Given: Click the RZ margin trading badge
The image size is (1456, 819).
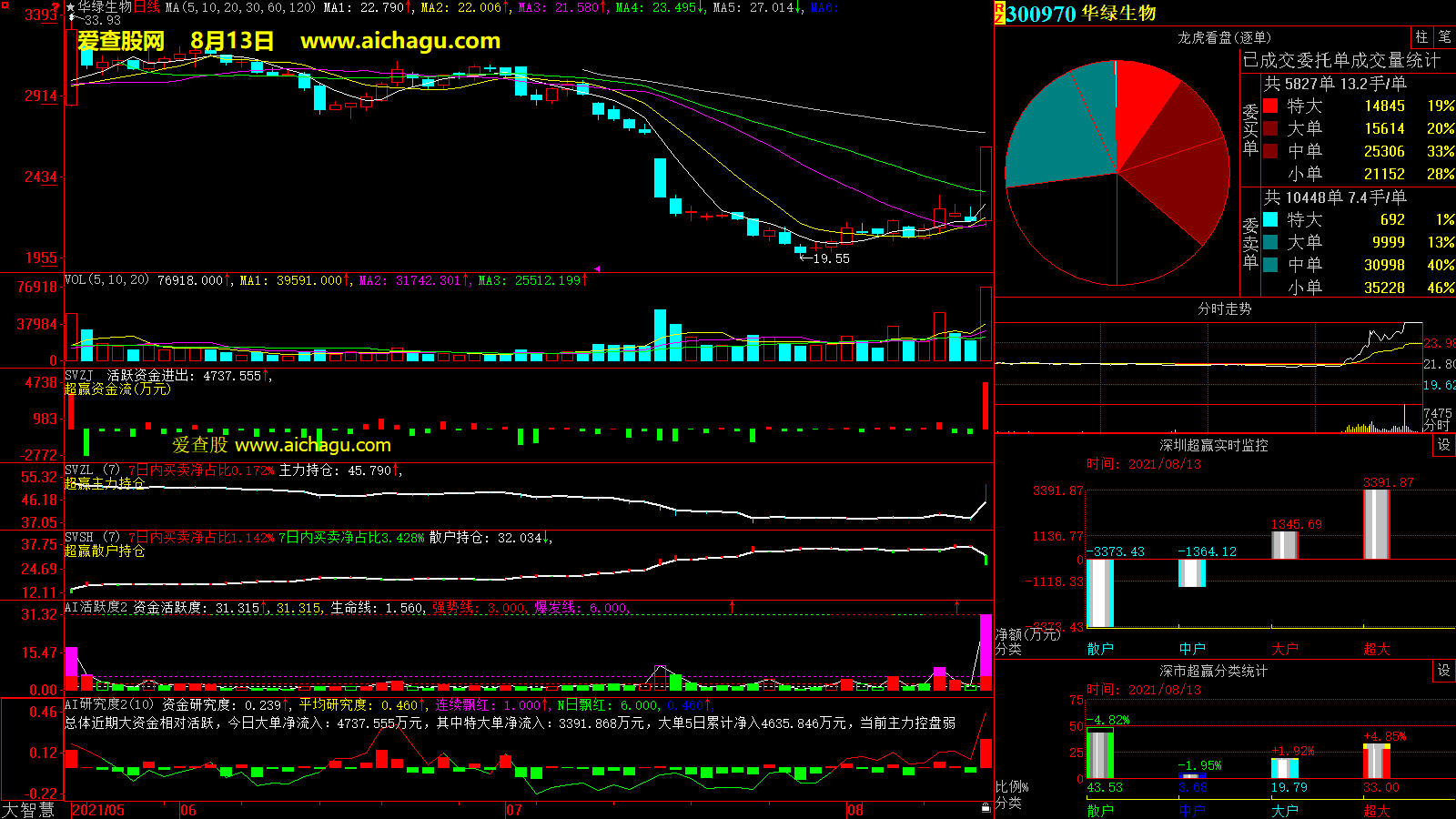Looking at the screenshot, I should 999,13.
